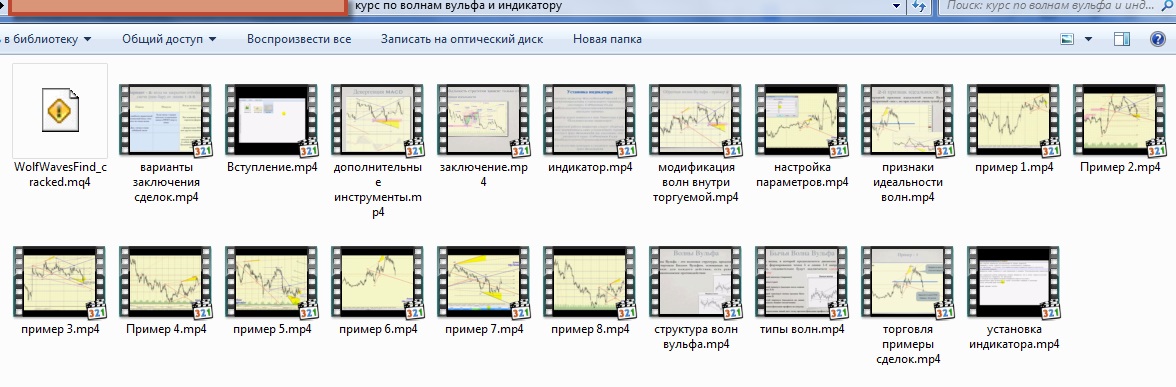Click the help question mark icon
The width and height of the screenshot is (1176, 387).
[x=1158, y=39]
